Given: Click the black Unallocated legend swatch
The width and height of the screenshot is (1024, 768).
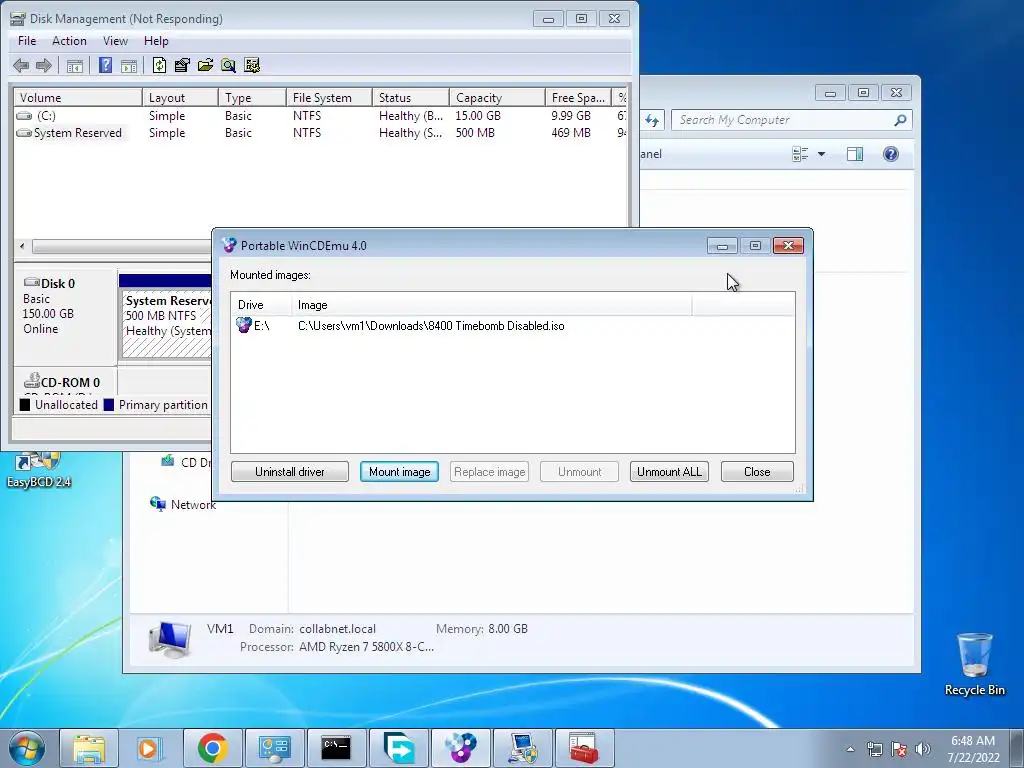Looking at the screenshot, I should click(x=25, y=405).
